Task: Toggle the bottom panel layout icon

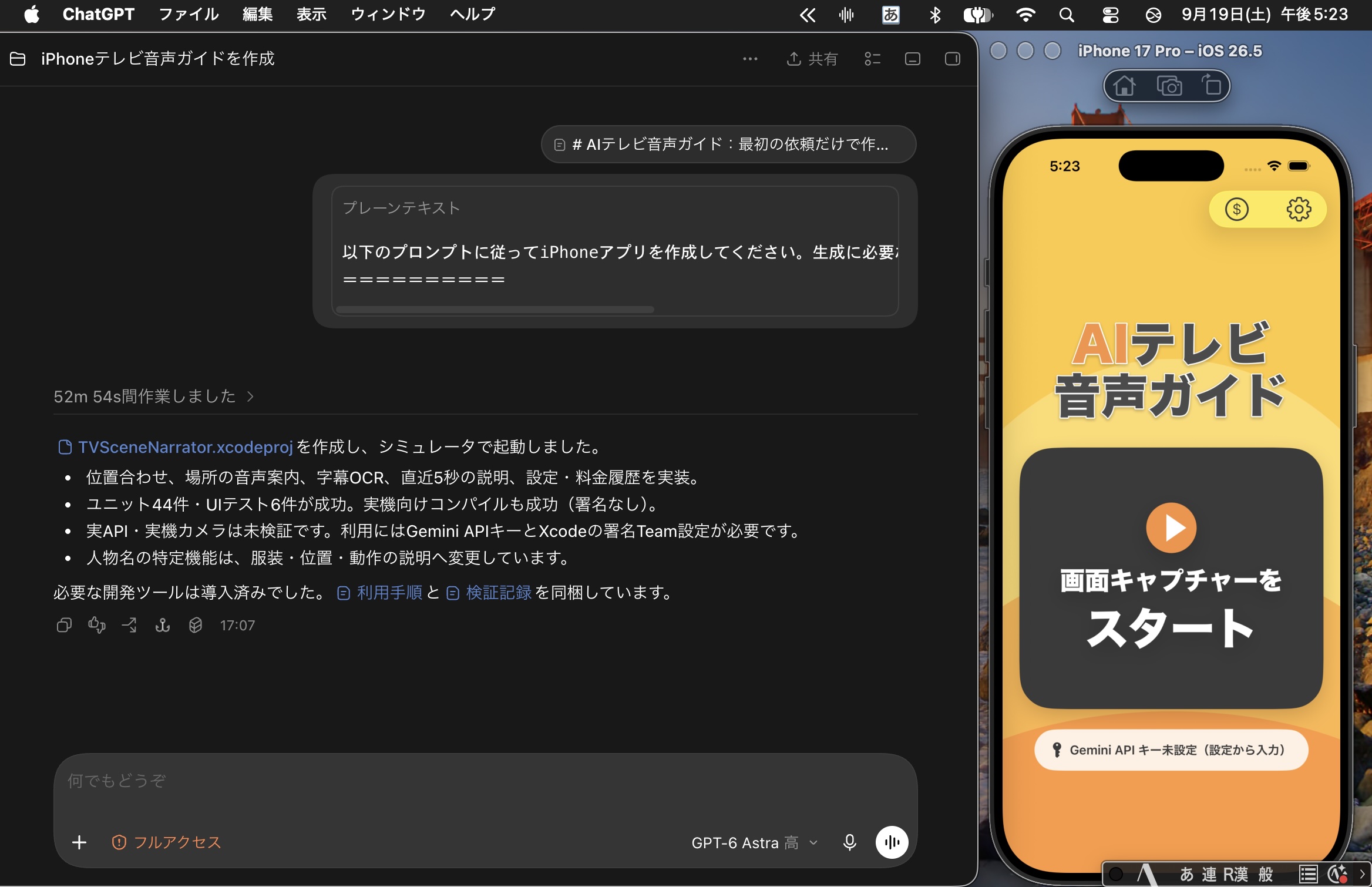Action: point(912,59)
